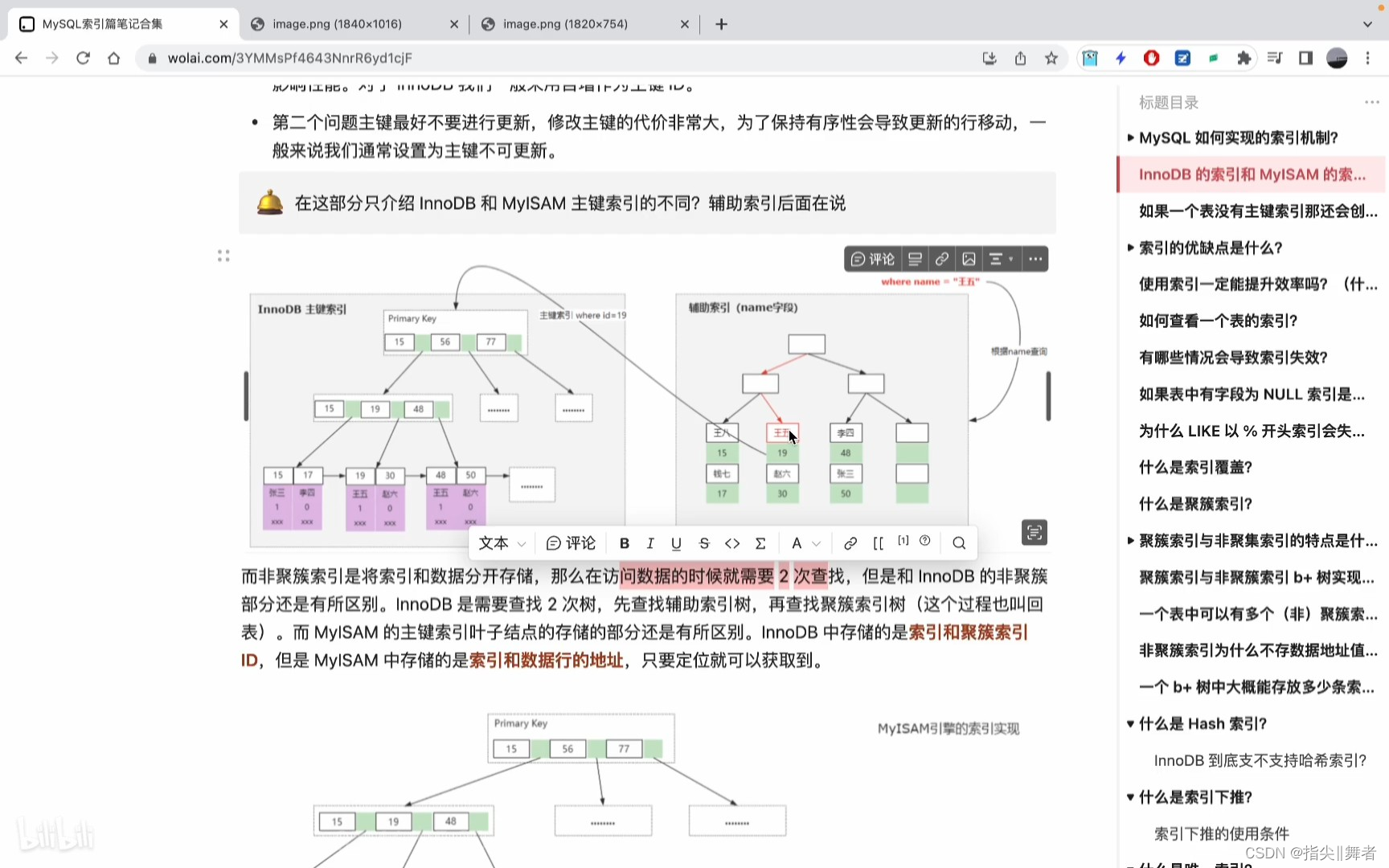The height and width of the screenshot is (868, 1389).
Task: Click the left resize handle of the image
Action: coord(246,395)
